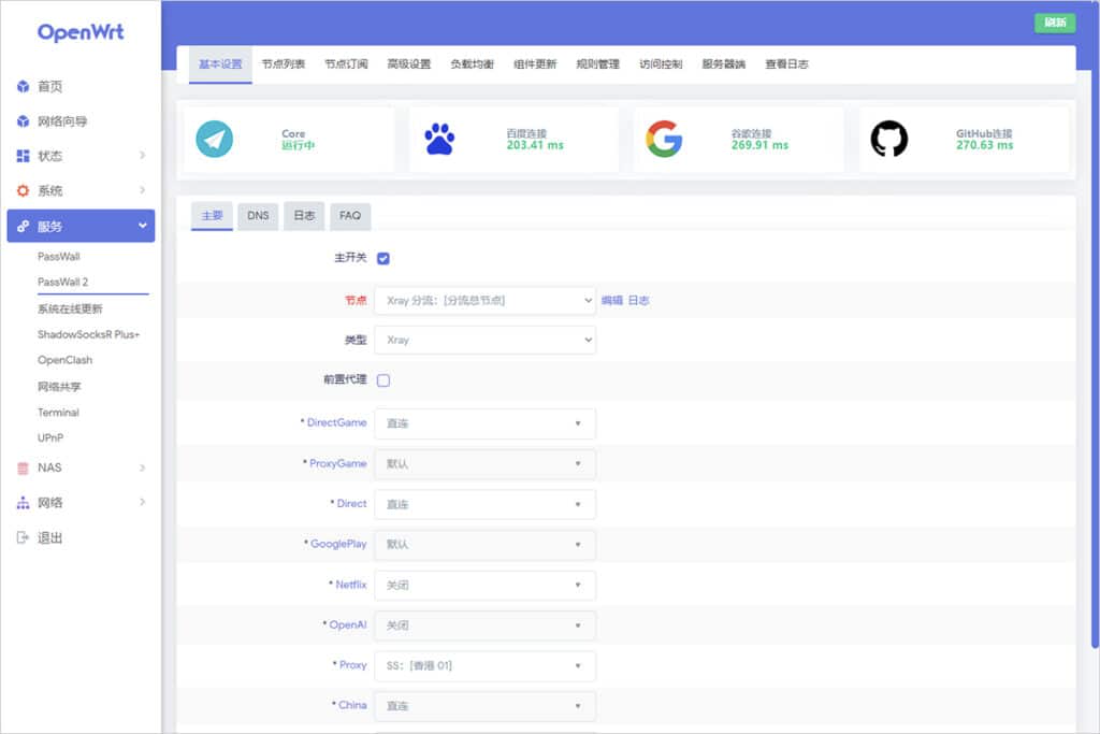Expand the Netflix node dropdown
The height and width of the screenshot is (746, 1100).
point(485,585)
